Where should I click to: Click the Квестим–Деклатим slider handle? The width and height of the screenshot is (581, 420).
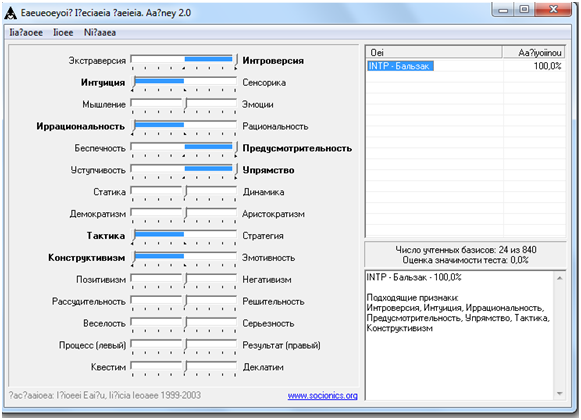click(186, 366)
